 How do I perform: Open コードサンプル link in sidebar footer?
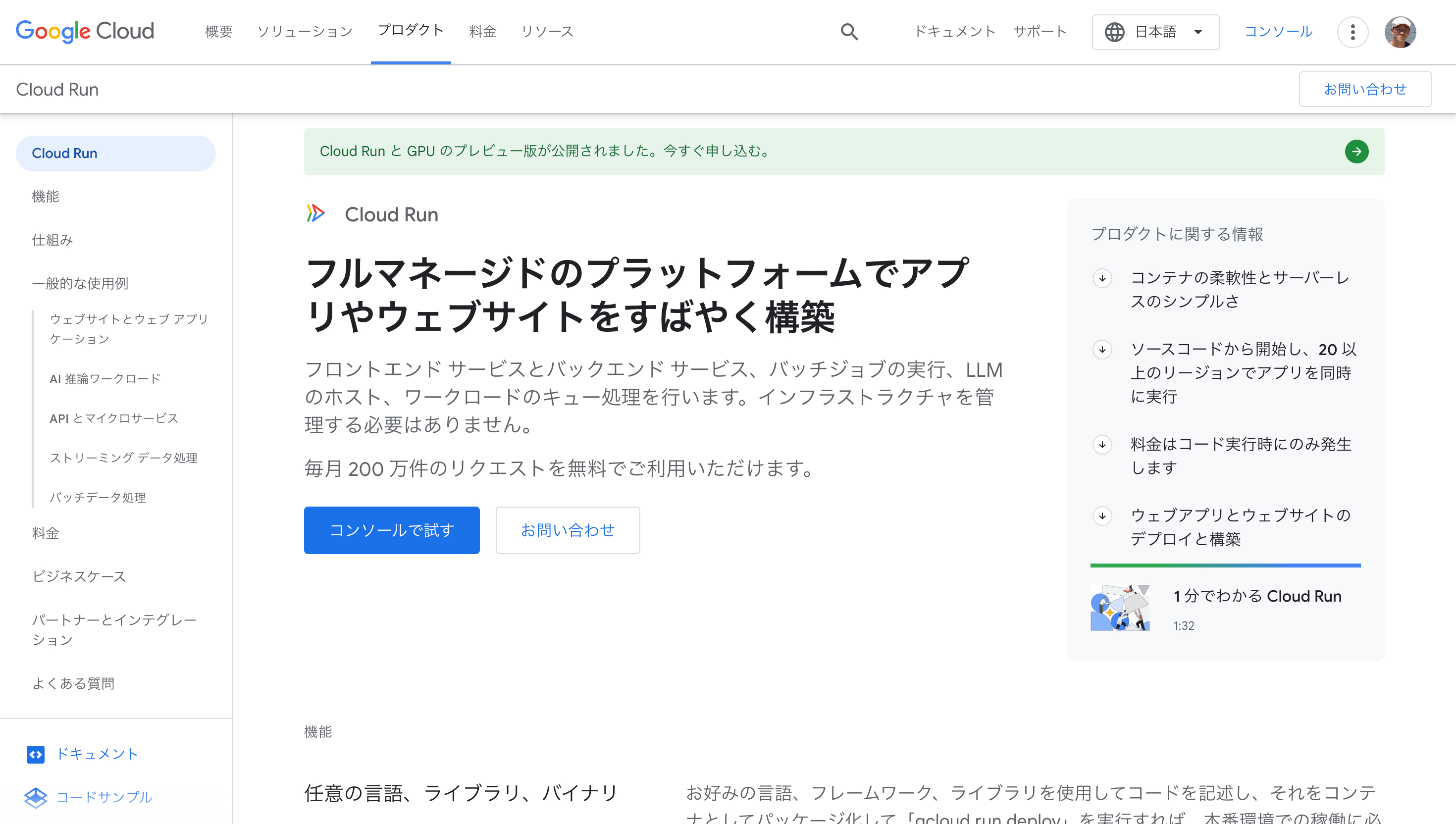104,797
